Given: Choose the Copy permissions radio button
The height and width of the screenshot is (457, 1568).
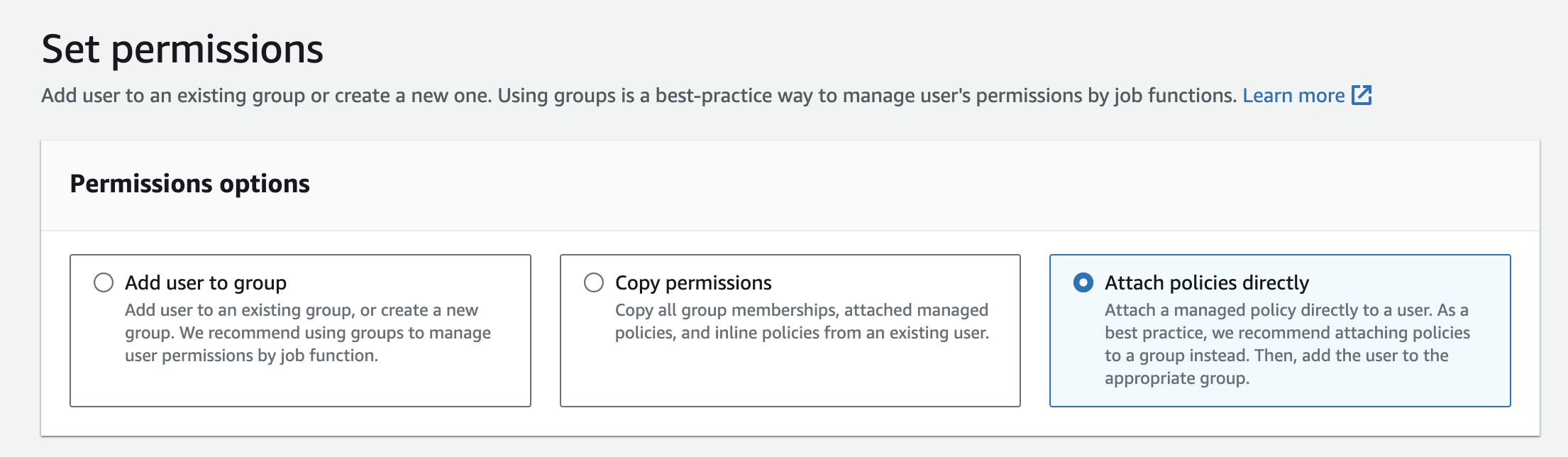Looking at the screenshot, I should click(594, 282).
